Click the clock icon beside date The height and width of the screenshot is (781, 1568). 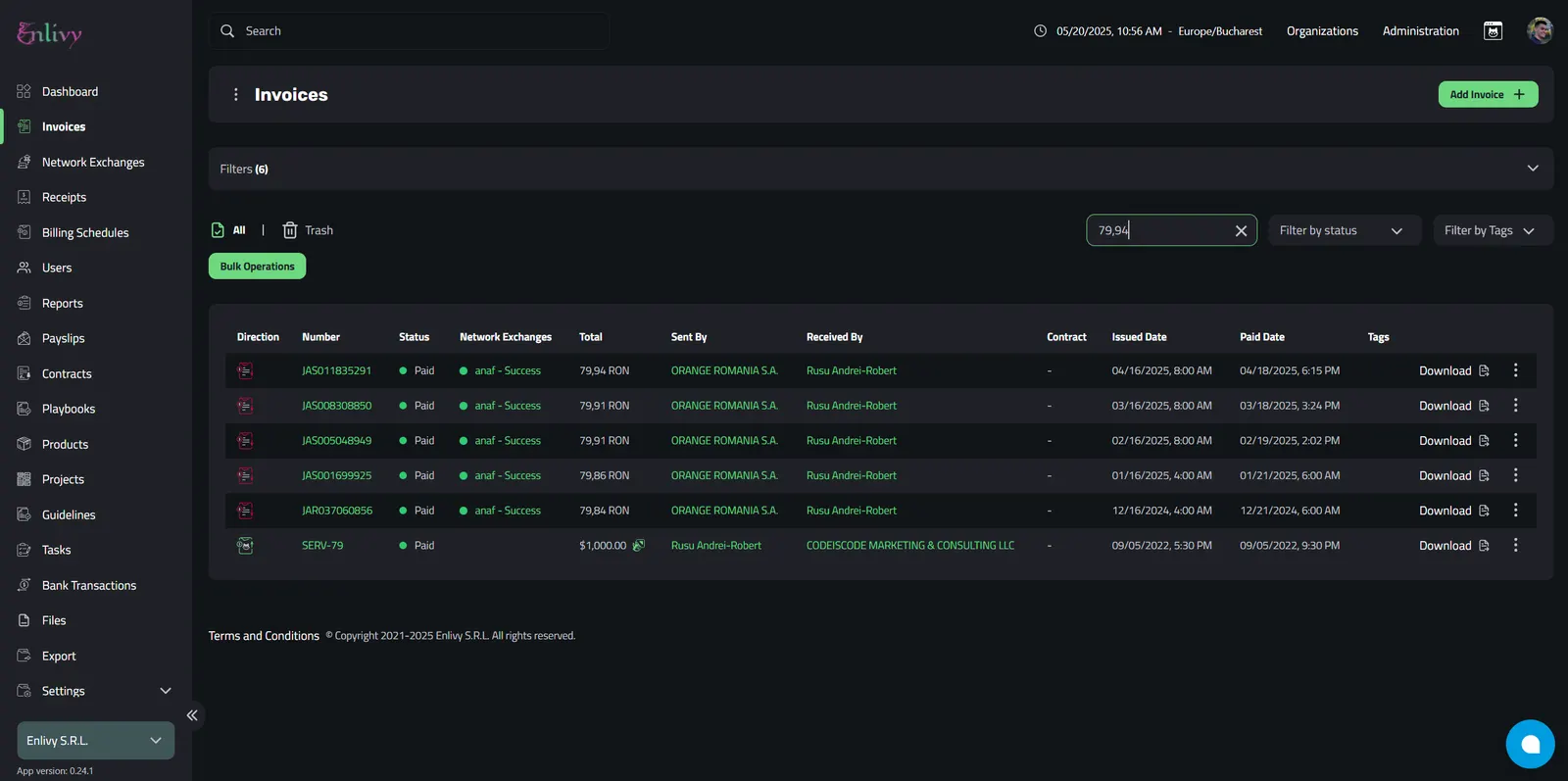pos(1040,31)
